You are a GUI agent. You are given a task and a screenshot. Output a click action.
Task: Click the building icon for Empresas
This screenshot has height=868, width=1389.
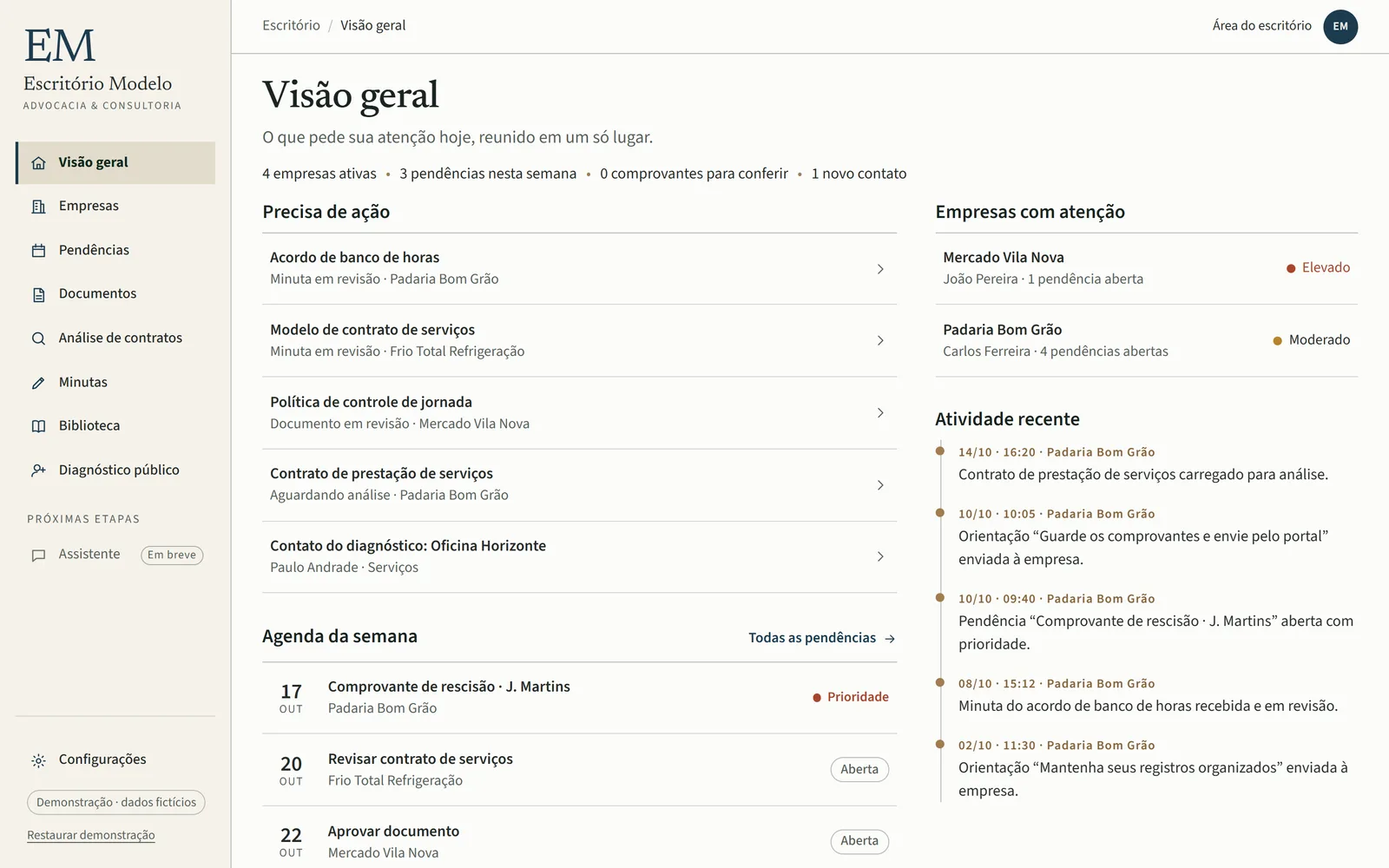pyautogui.click(x=38, y=207)
